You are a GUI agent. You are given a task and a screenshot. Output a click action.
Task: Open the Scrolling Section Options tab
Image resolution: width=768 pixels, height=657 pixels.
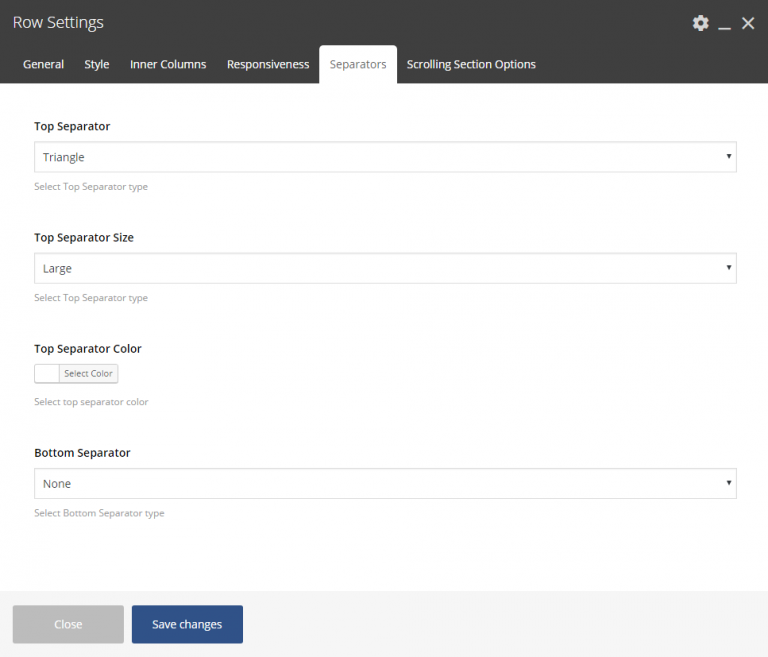(471, 64)
